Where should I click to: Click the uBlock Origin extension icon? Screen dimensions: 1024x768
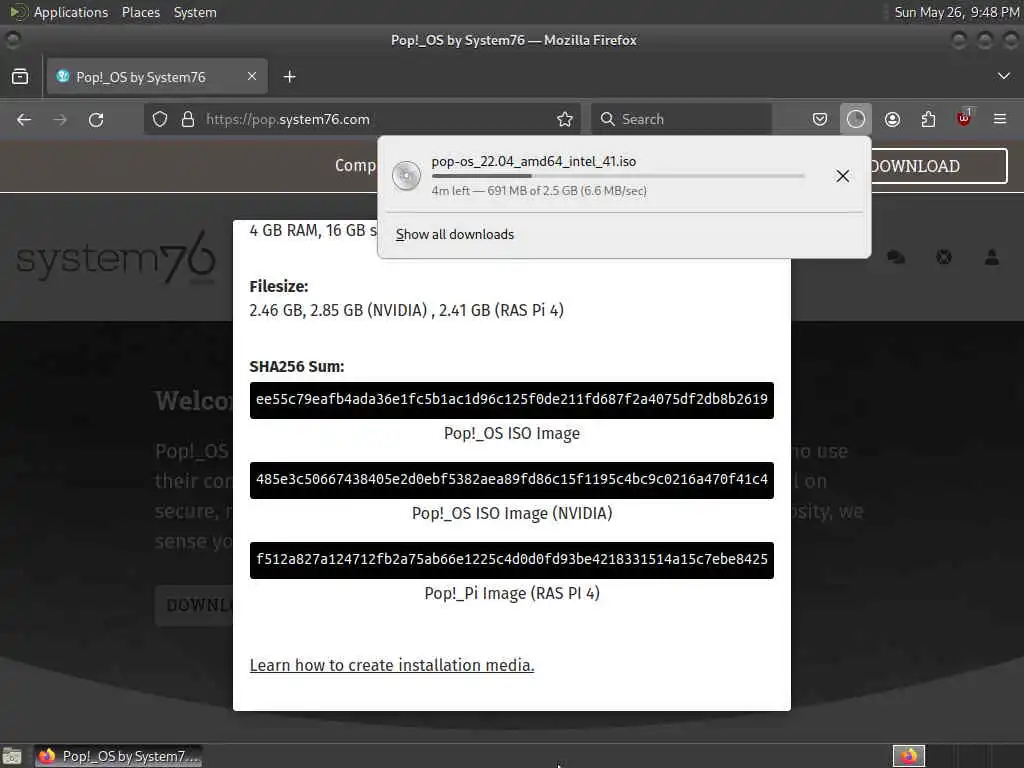(964, 118)
